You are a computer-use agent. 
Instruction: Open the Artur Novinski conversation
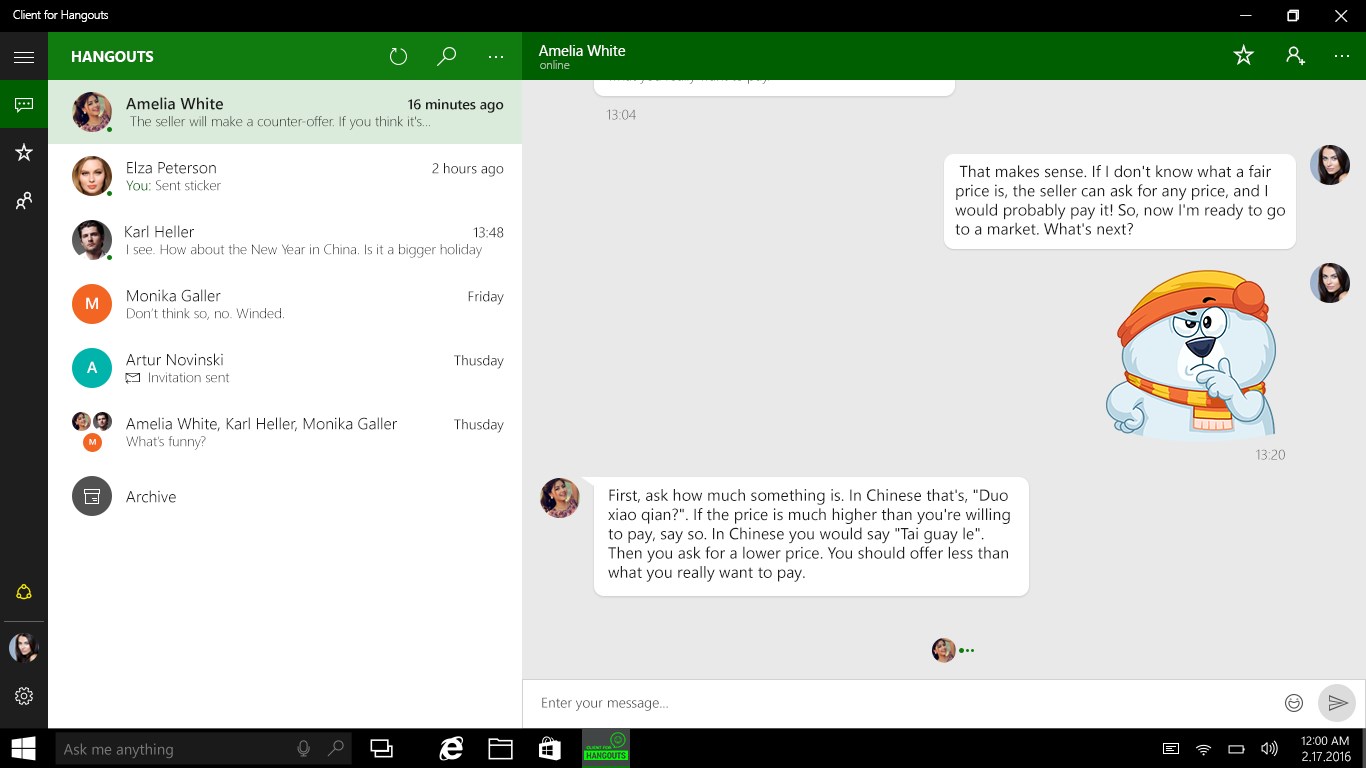pyautogui.click(x=285, y=368)
